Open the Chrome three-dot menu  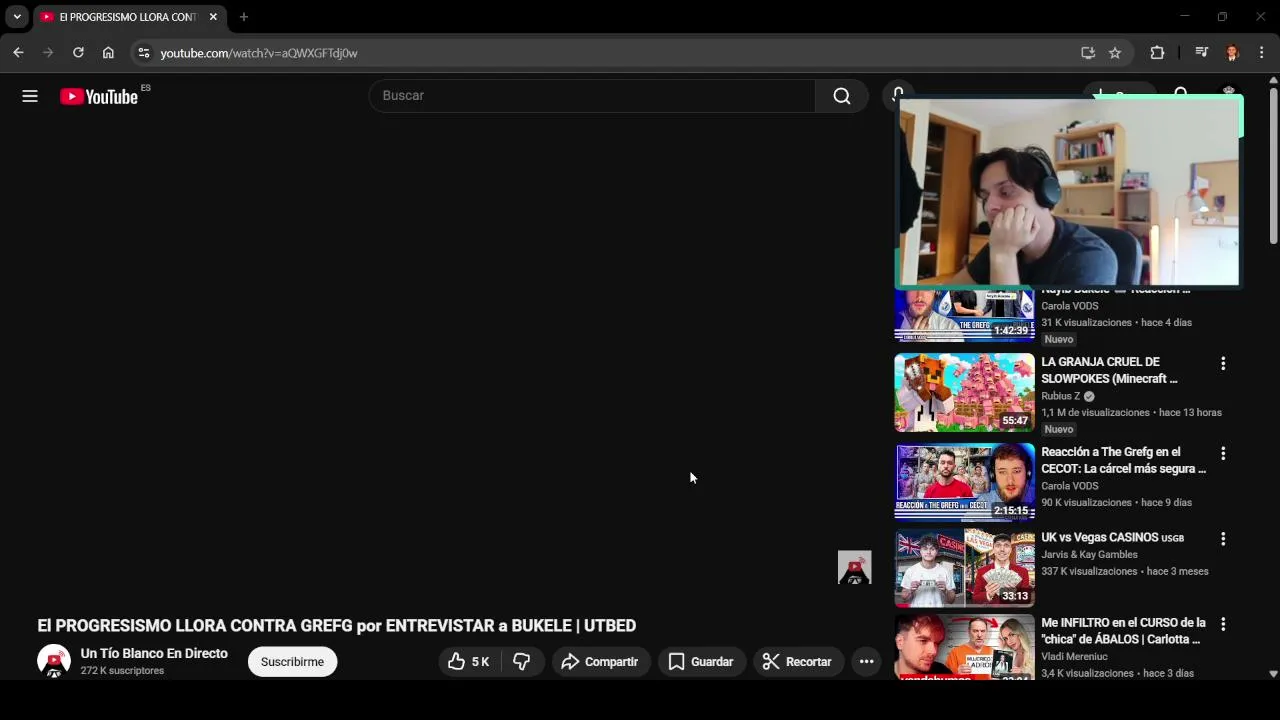(1262, 53)
